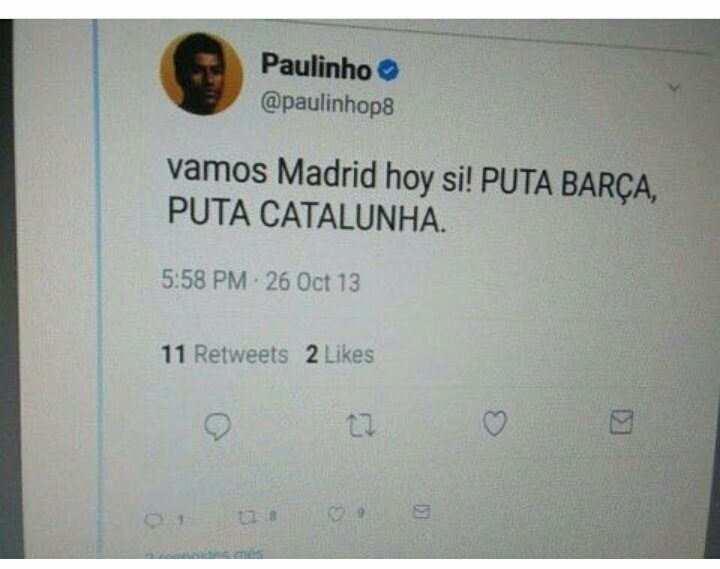Screen dimensions: 720x569
Task: Click the small heart icon showing 9
Action: click(336, 514)
